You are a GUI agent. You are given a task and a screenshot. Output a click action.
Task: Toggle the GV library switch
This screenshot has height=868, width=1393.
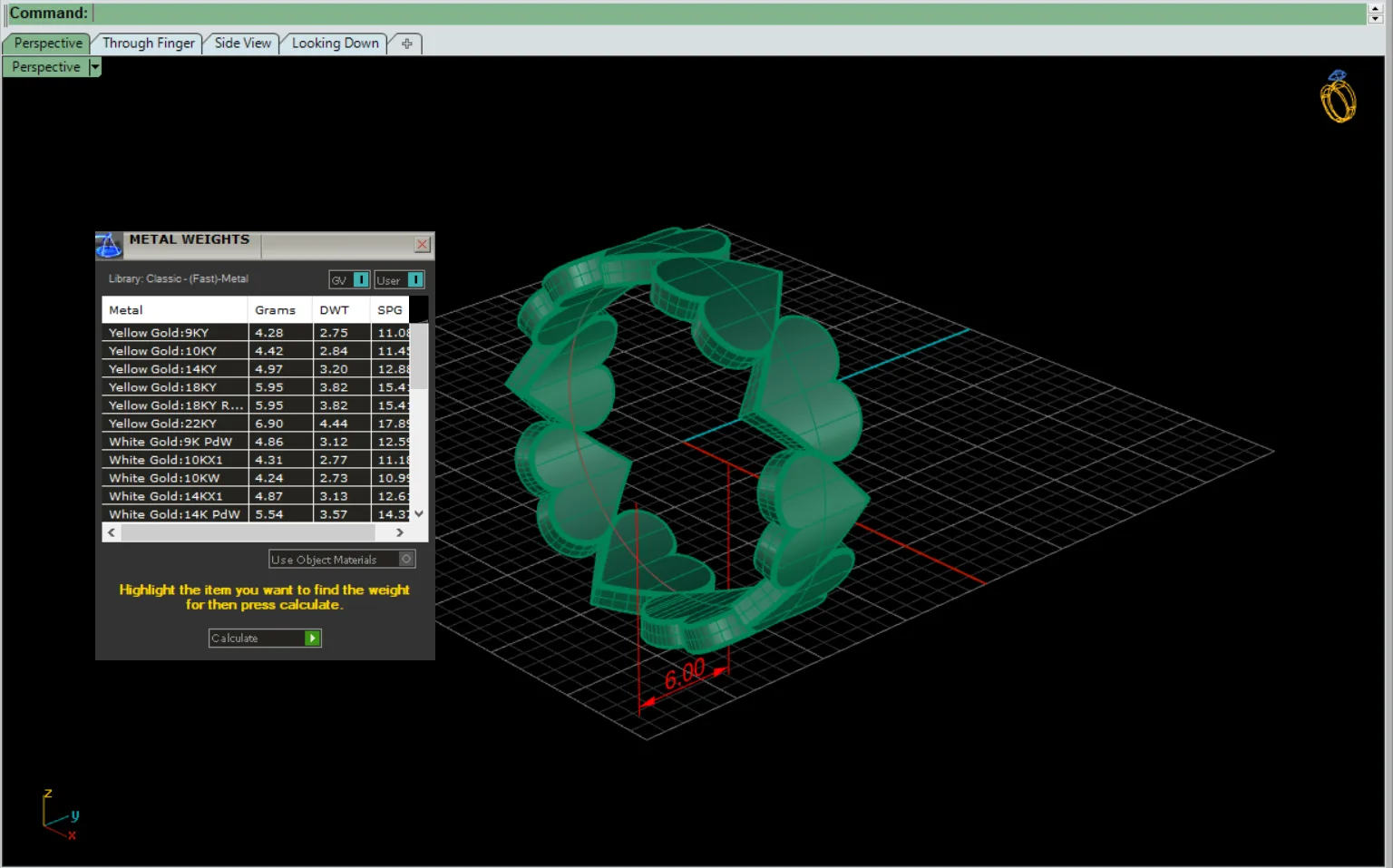click(x=361, y=279)
